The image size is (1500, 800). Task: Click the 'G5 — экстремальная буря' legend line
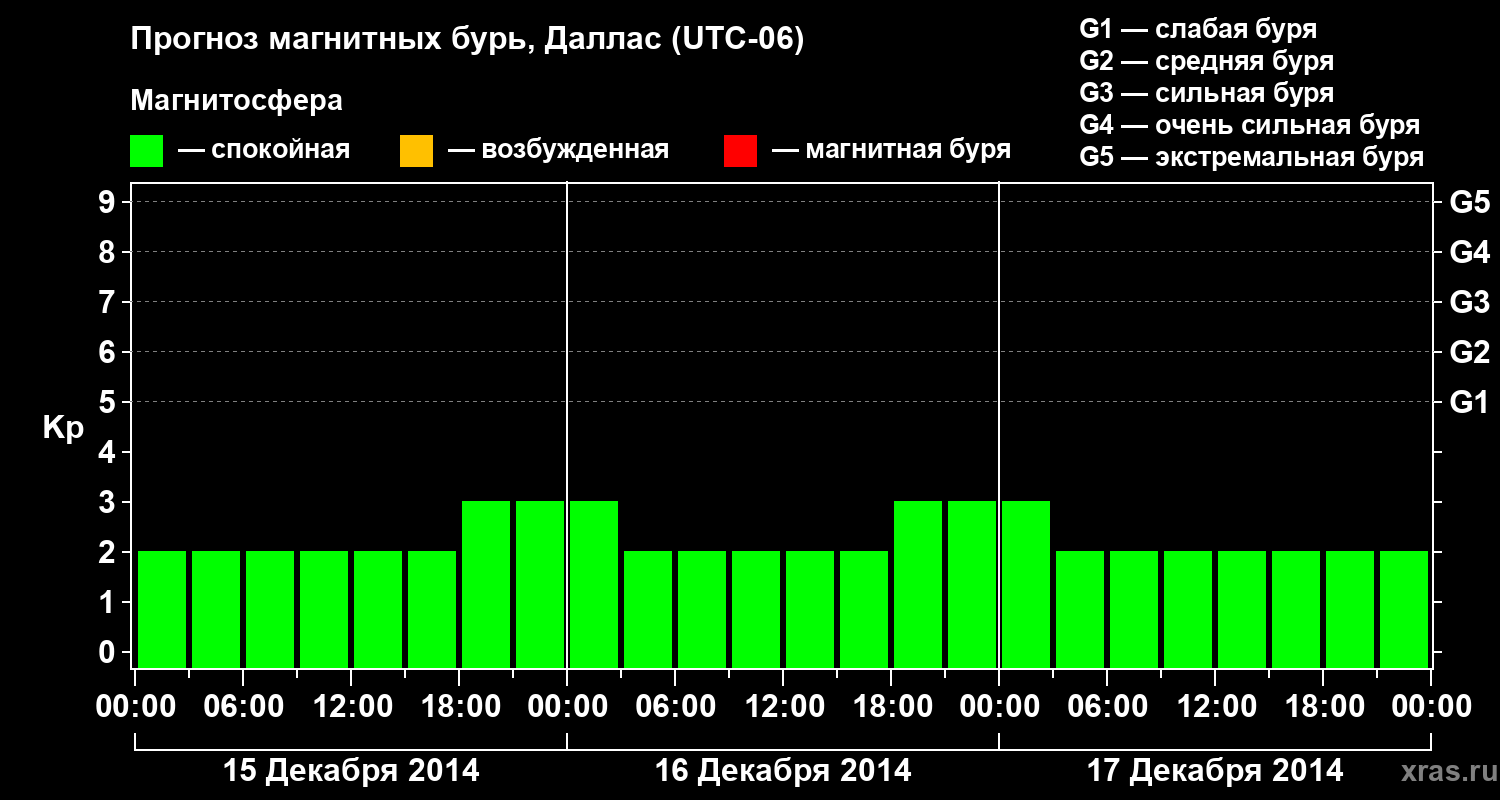pos(1252,157)
